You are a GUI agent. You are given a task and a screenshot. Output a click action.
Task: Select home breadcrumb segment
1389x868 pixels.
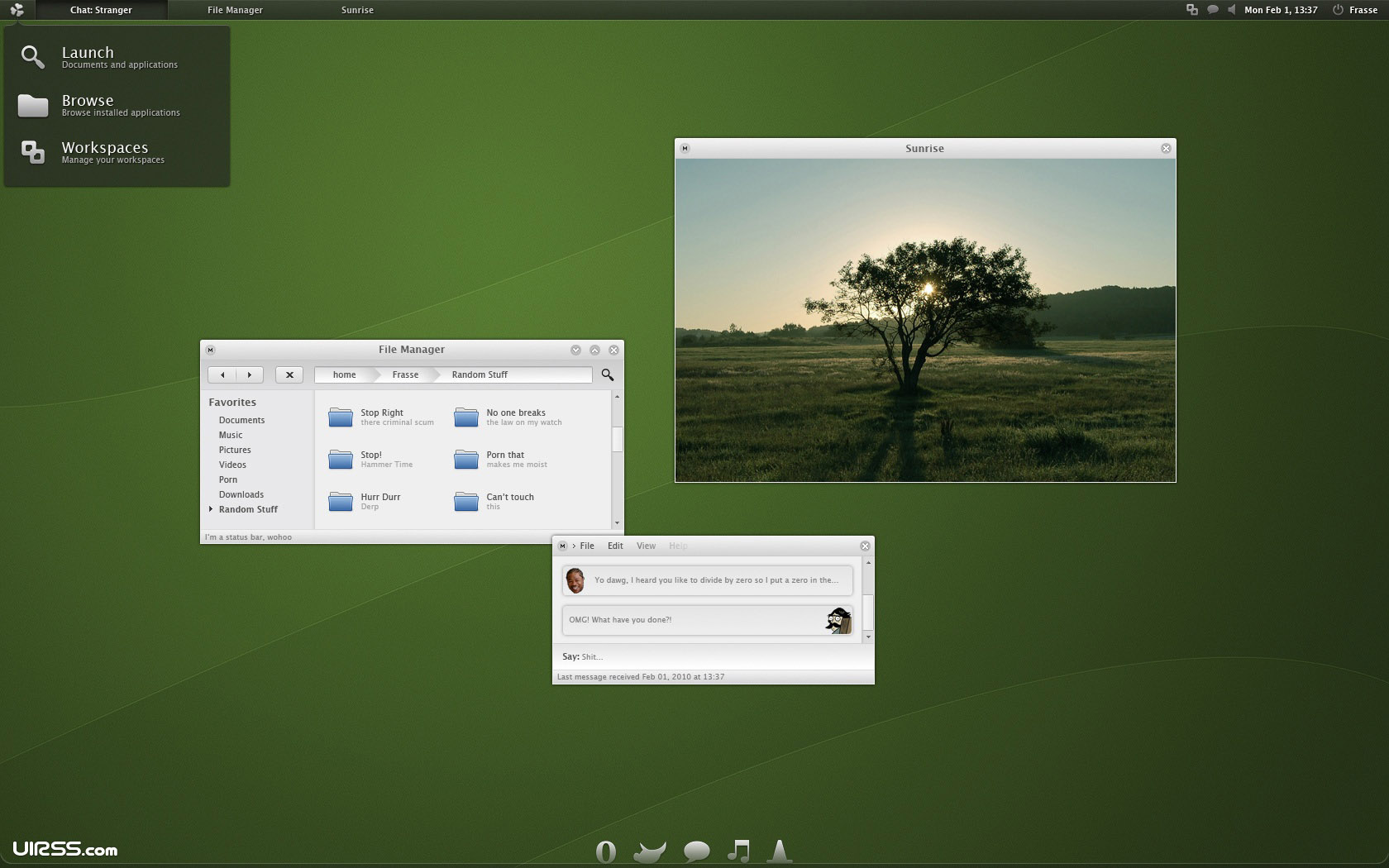click(x=345, y=374)
